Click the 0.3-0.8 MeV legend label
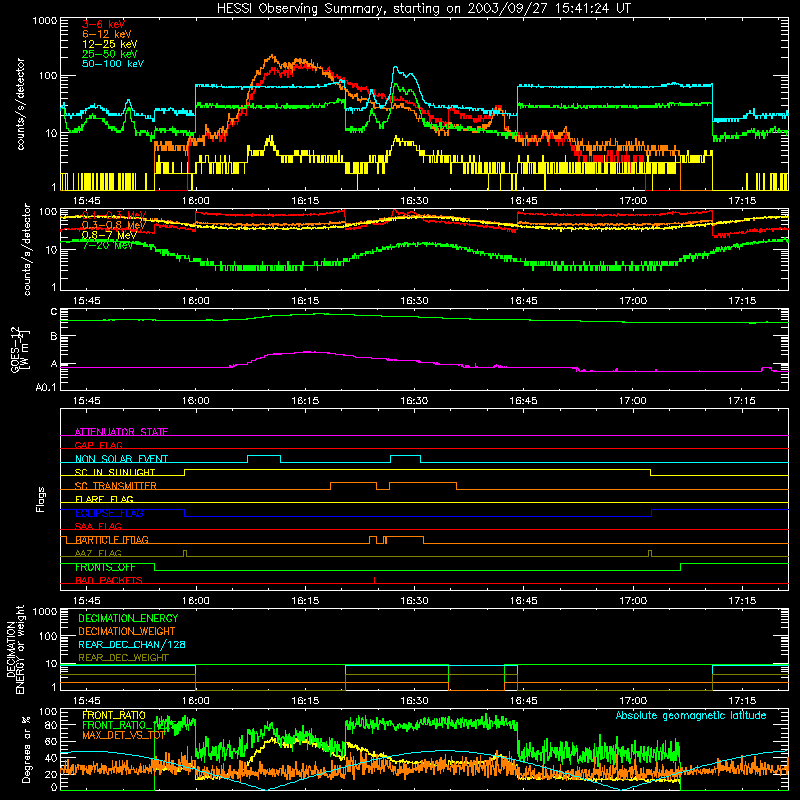The image size is (800, 800). (114, 225)
